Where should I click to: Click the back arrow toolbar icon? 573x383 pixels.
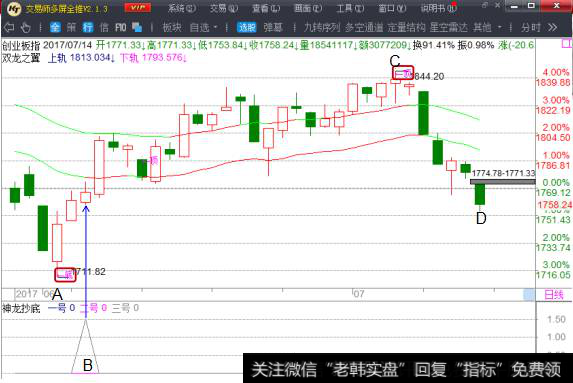coord(9,27)
